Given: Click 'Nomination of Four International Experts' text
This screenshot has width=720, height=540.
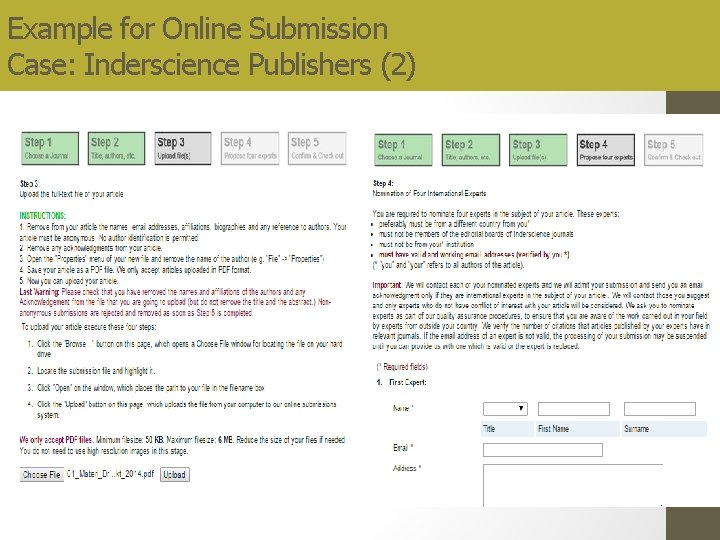Looking at the screenshot, I should [429, 193].
